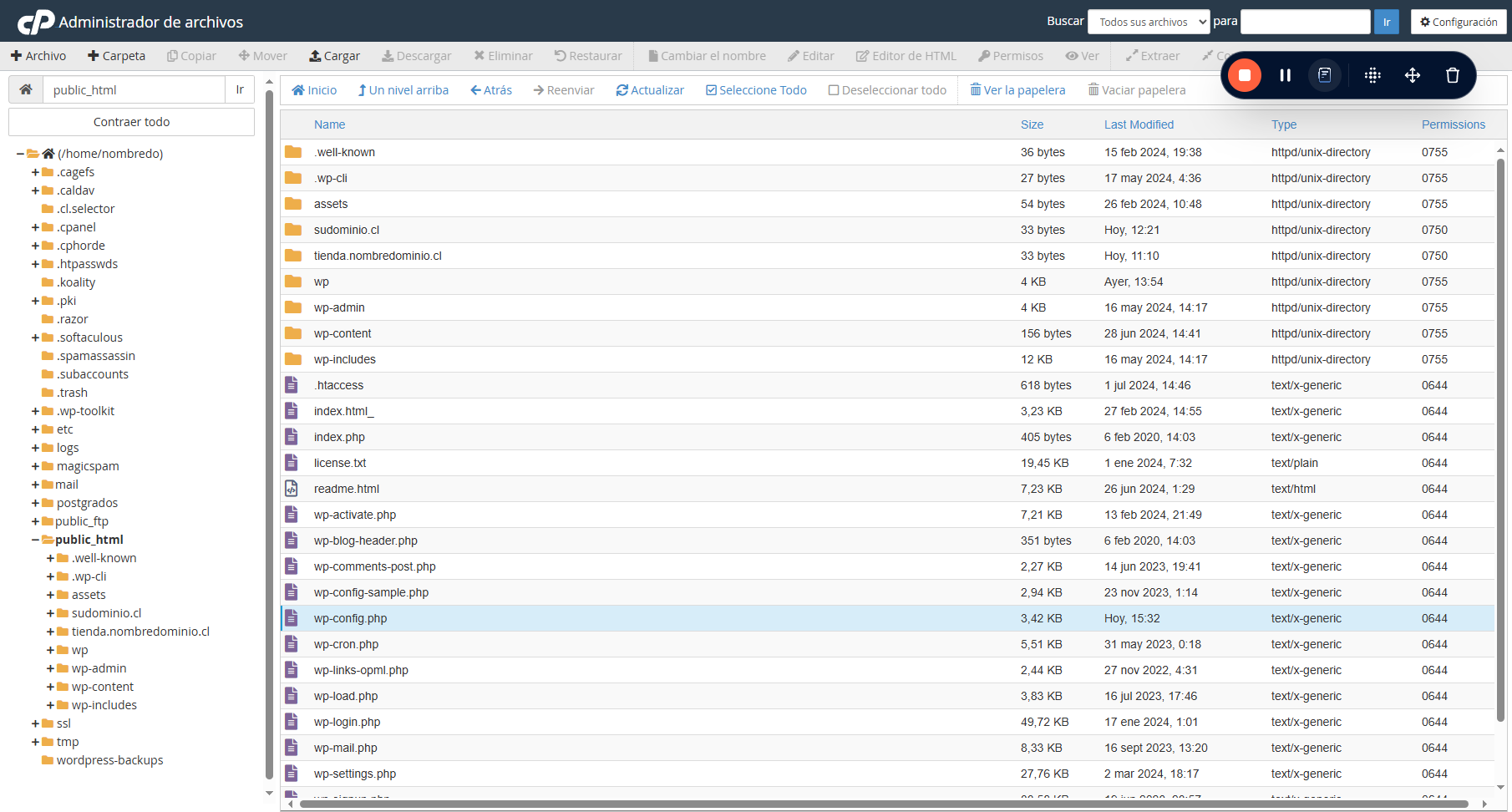Click Mover in the toolbar

pos(262,56)
